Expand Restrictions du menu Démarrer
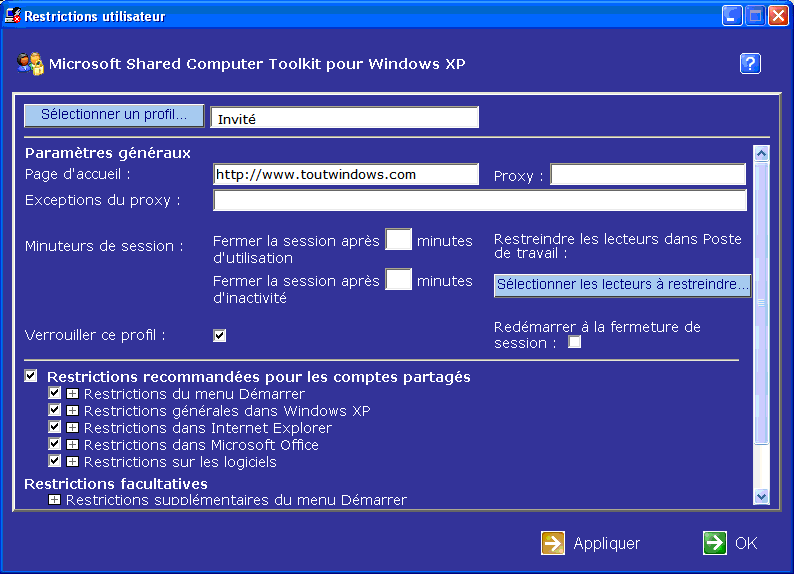The image size is (795, 575). pyautogui.click(x=72, y=394)
